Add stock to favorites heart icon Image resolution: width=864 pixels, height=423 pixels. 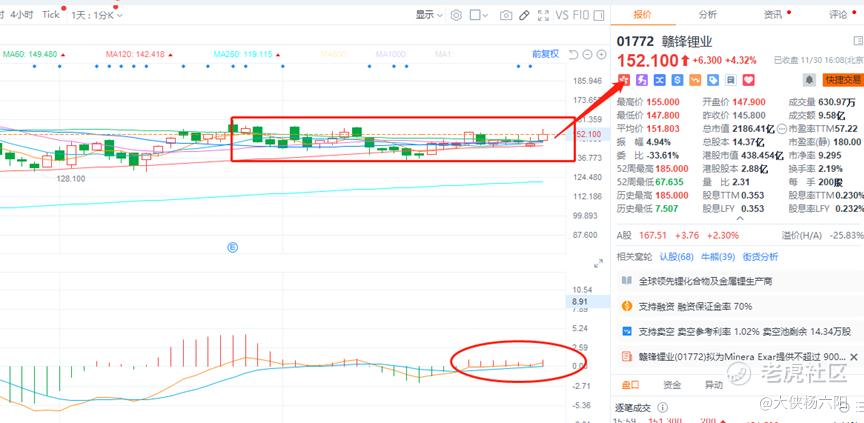coord(748,80)
